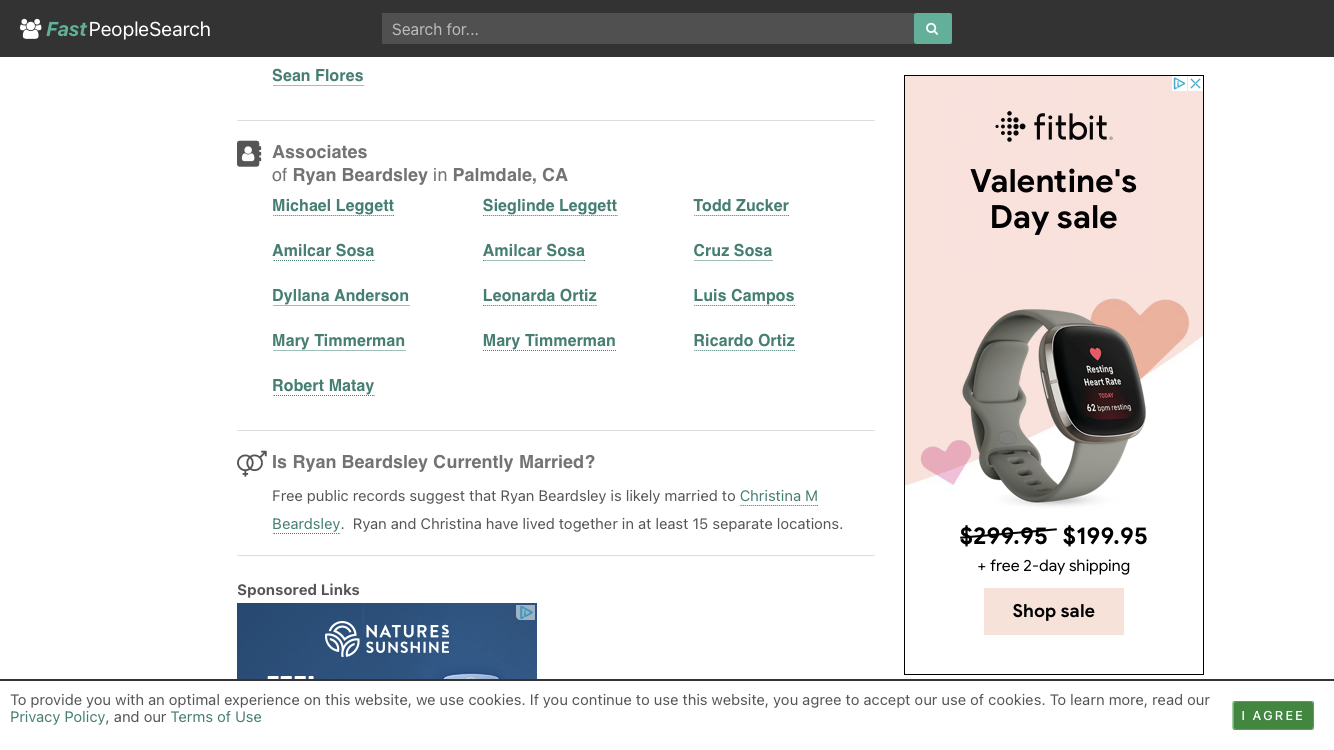Click the magnifier search button
Viewport: 1334px width, 750px height.
(932, 29)
